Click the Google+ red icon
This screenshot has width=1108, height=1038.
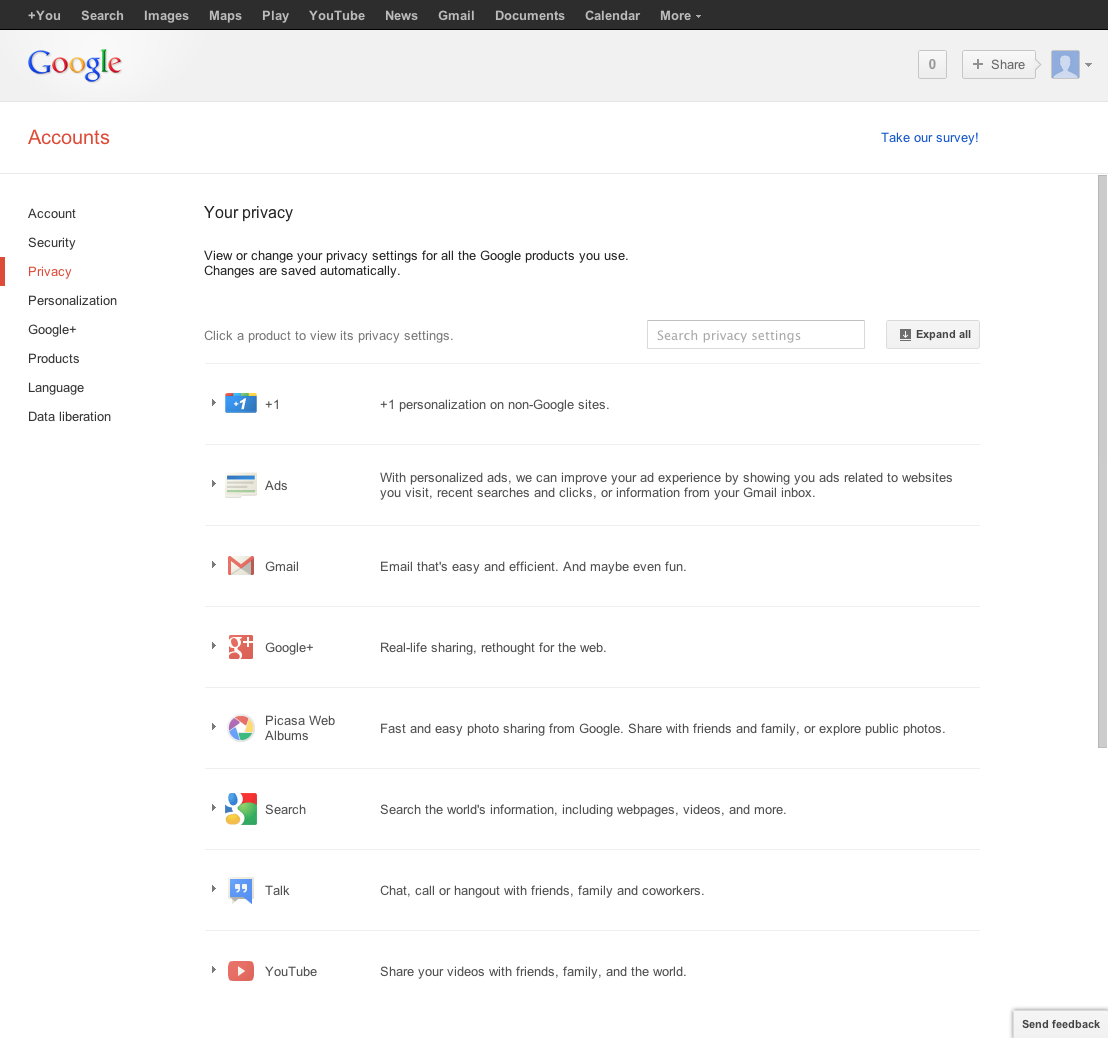pyautogui.click(x=240, y=647)
